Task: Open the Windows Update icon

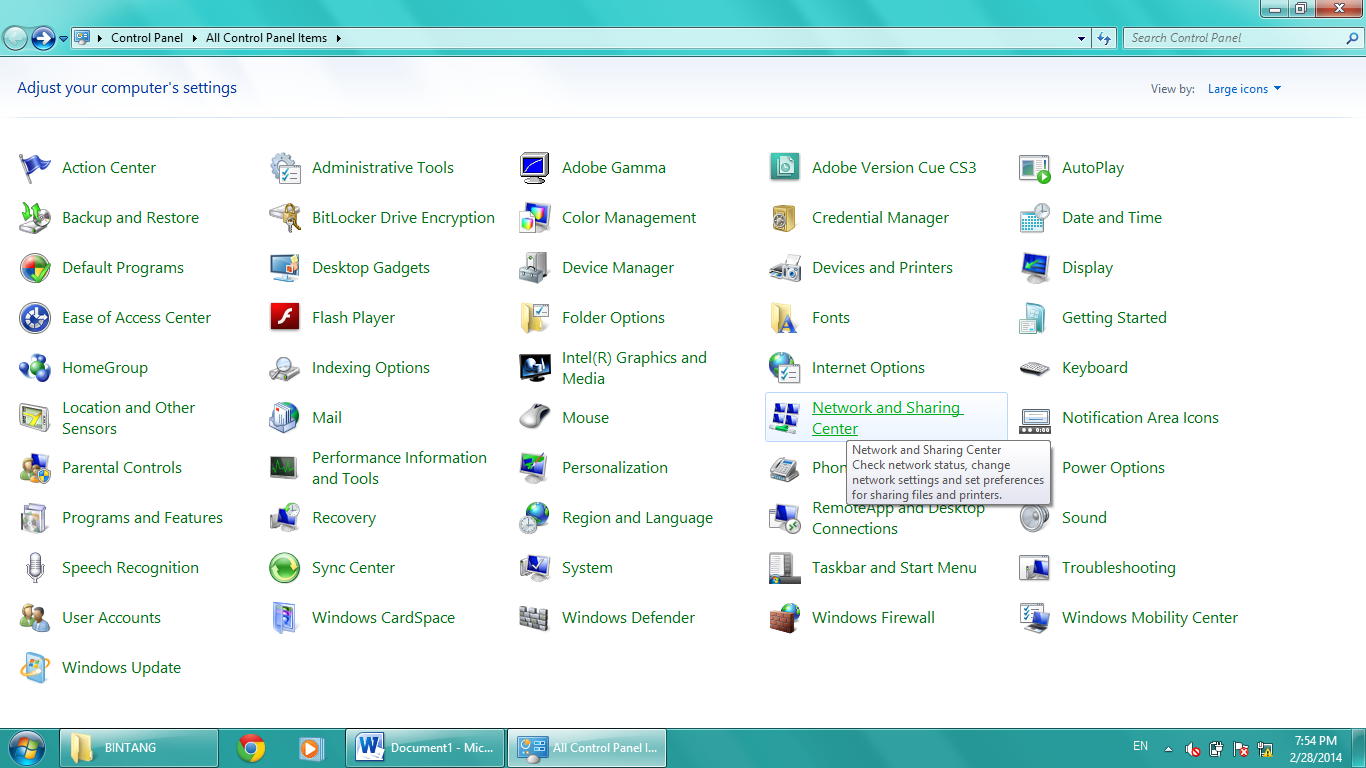Action: pyautogui.click(x=35, y=668)
